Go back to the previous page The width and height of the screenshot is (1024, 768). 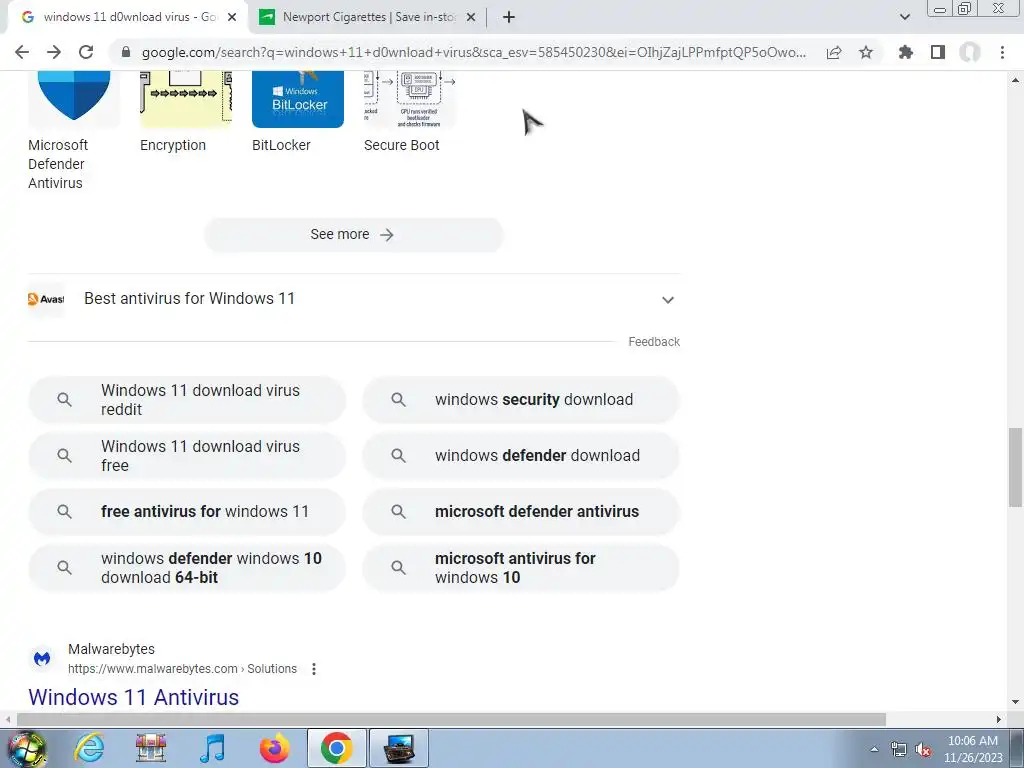pos(22,52)
